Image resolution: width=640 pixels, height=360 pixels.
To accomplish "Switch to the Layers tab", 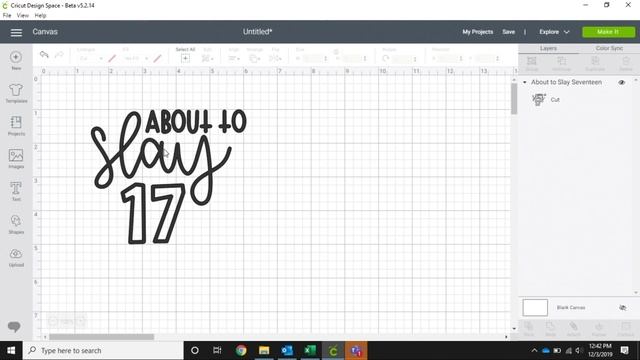I will [548, 49].
